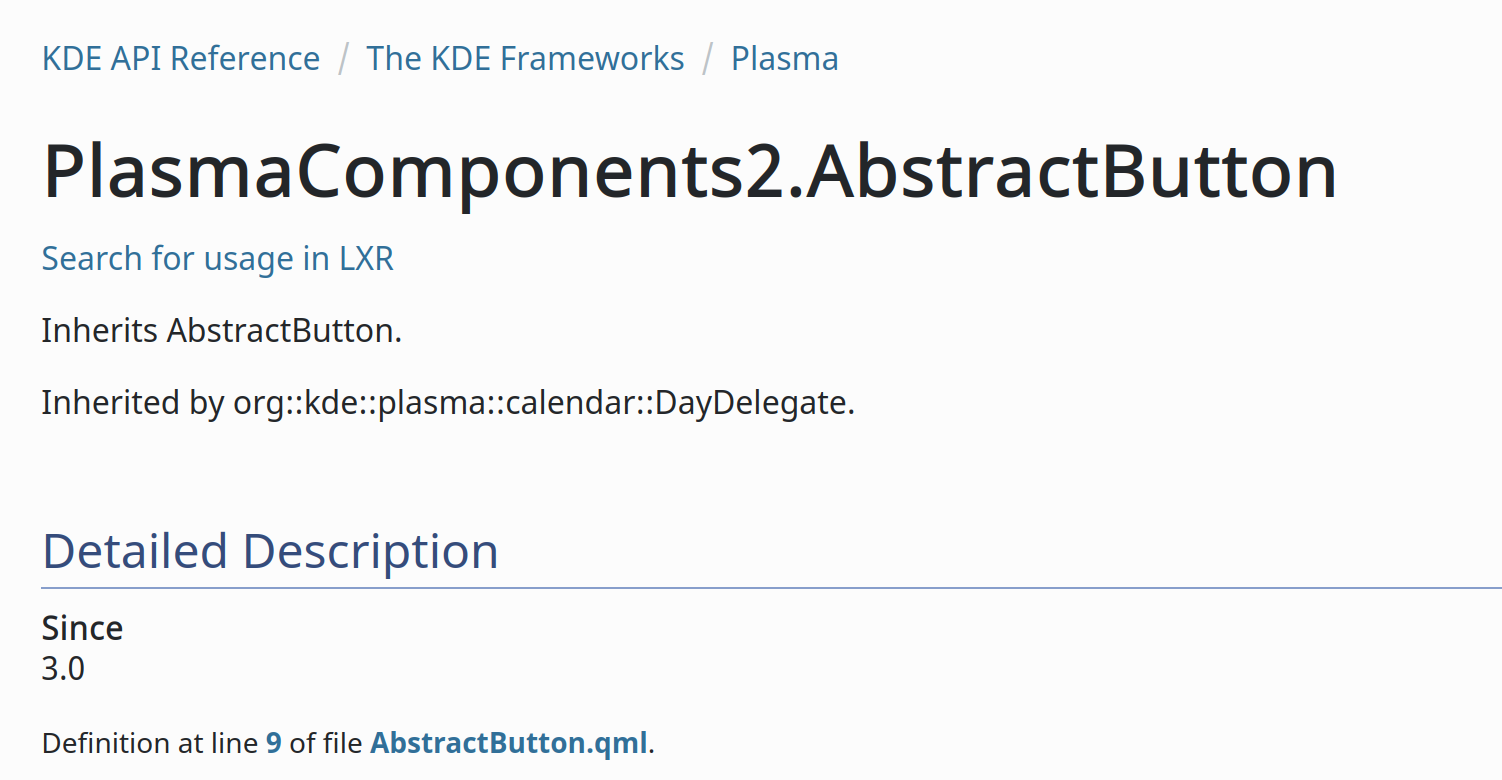
Task: Open the KDE API Reference breadcrumb link
Action: coord(181,58)
